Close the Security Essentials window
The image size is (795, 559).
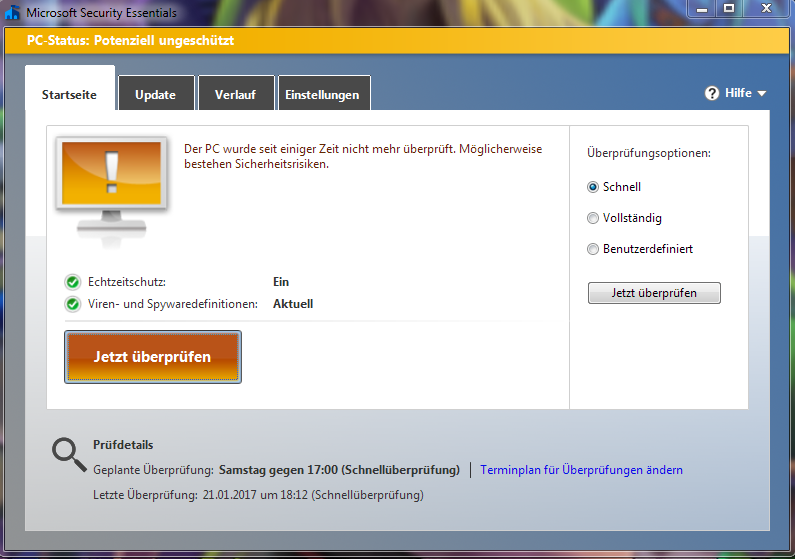point(766,9)
